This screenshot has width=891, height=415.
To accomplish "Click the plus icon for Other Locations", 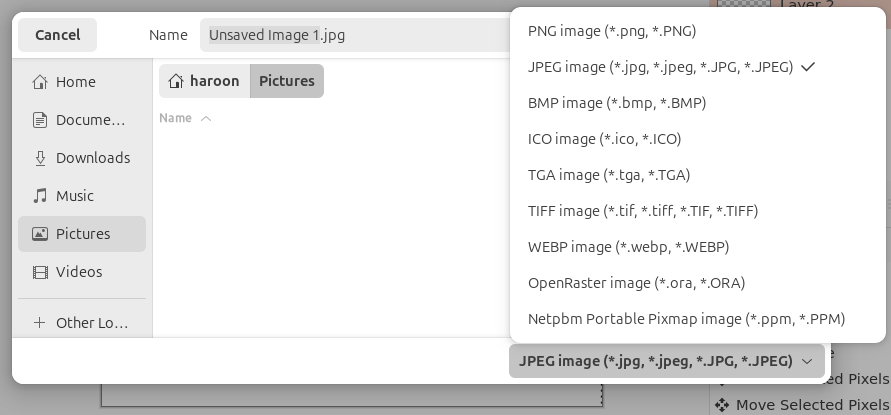I will [x=40, y=323].
